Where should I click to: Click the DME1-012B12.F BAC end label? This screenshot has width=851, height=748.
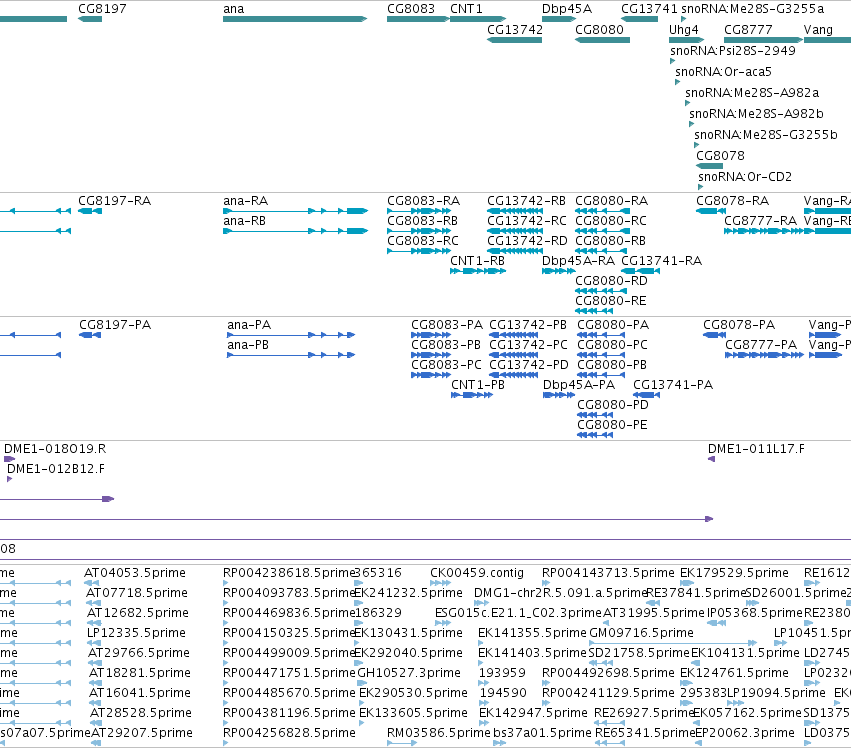(56, 468)
